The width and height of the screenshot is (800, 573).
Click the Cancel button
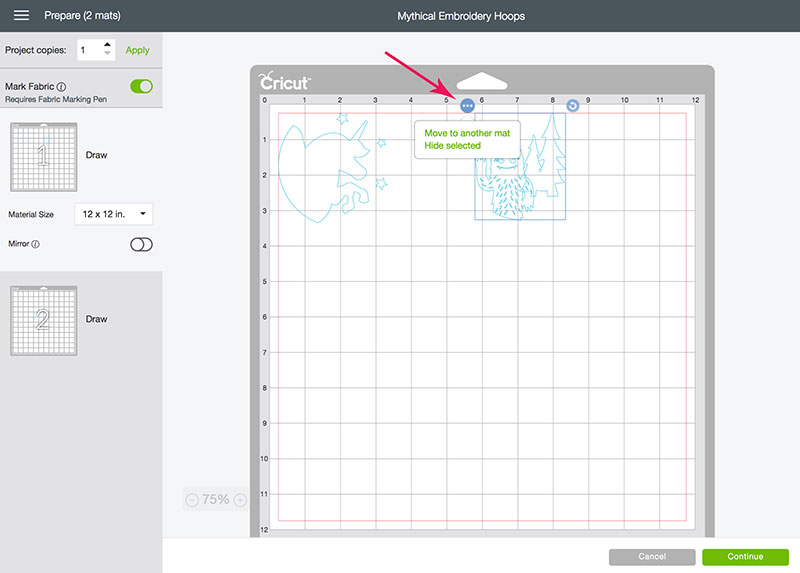point(652,557)
